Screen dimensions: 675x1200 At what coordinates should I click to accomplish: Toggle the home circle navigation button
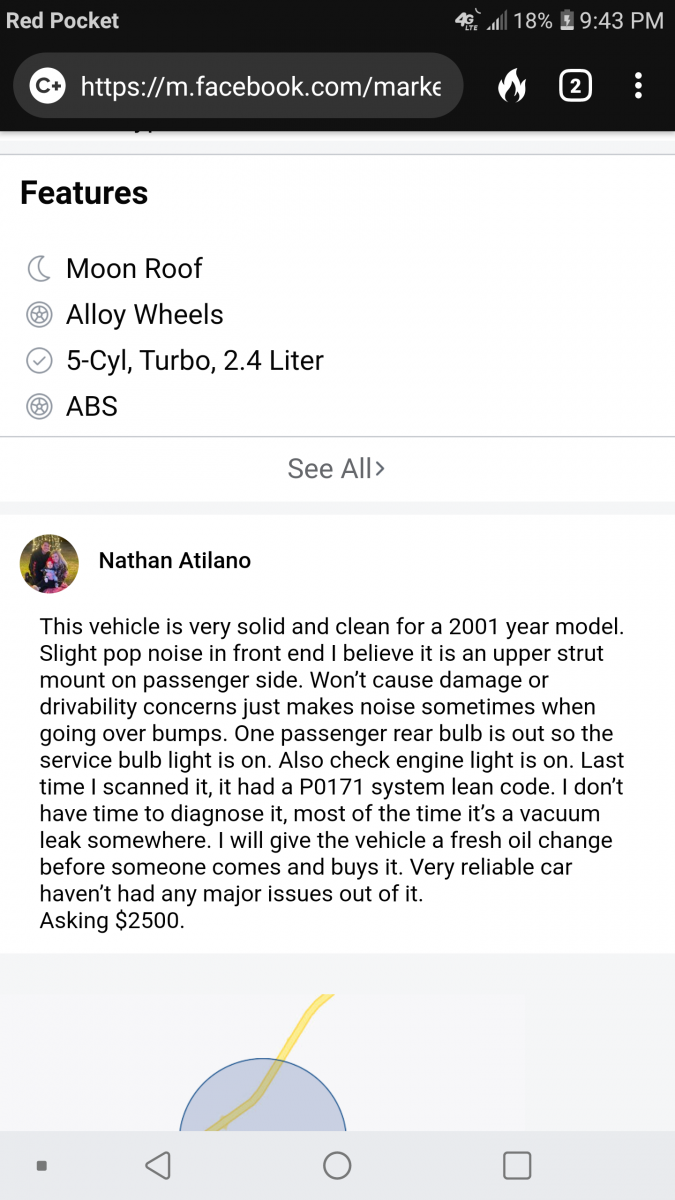(337, 1164)
